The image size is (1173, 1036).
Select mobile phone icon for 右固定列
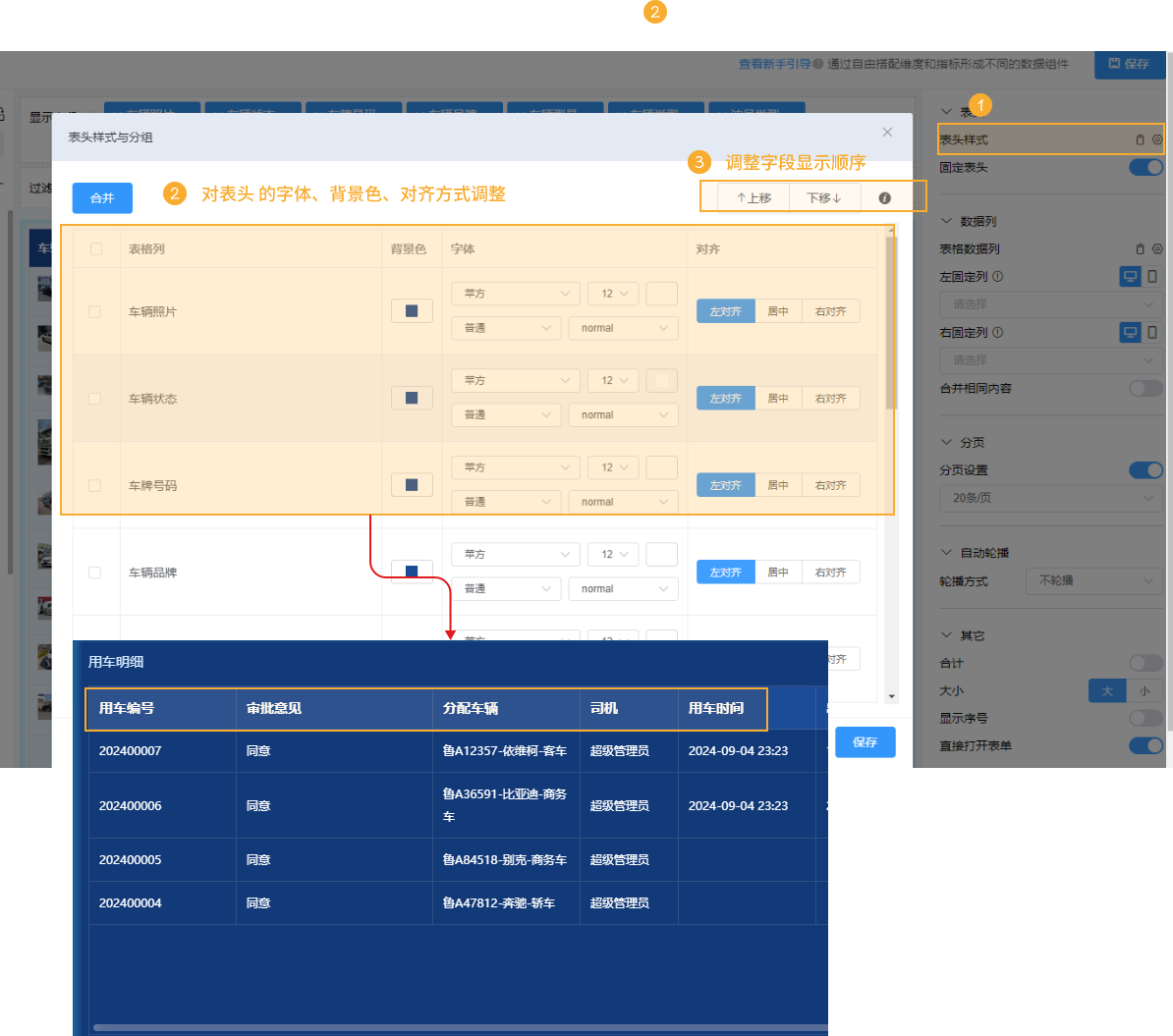pos(1153,333)
